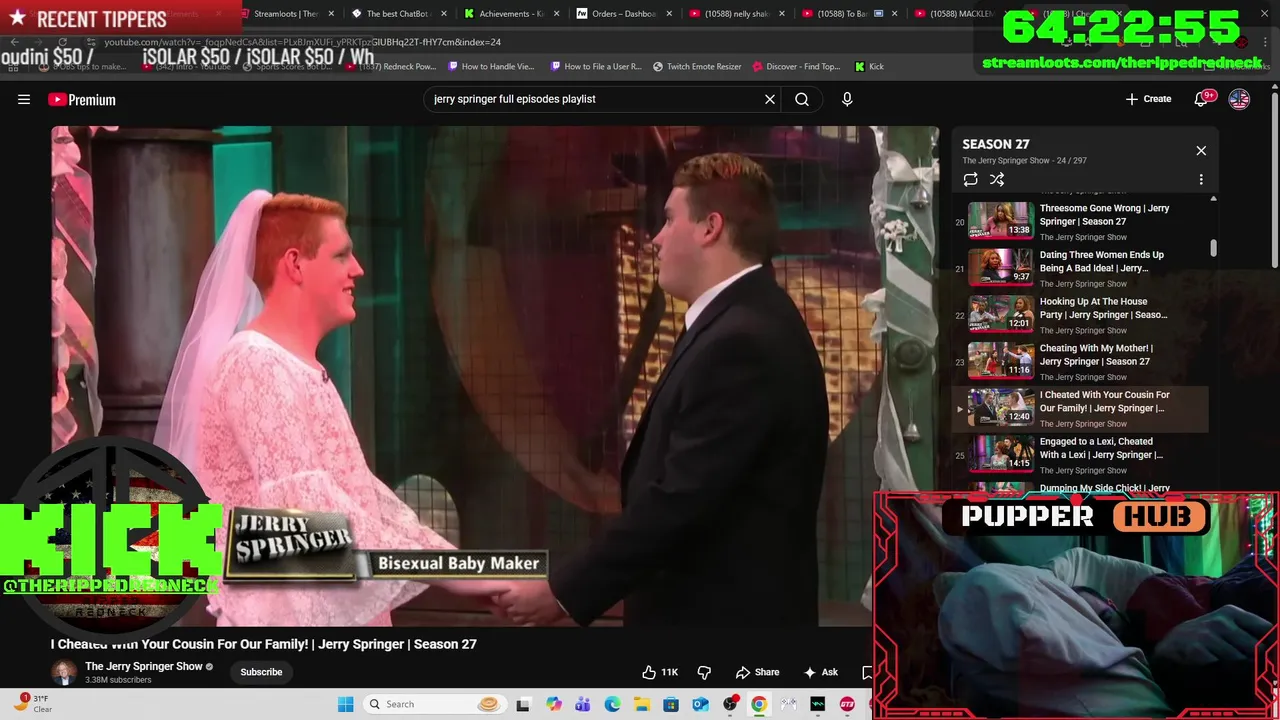Run search with magnifying glass button
The width and height of the screenshot is (1280, 720).
pos(802,99)
